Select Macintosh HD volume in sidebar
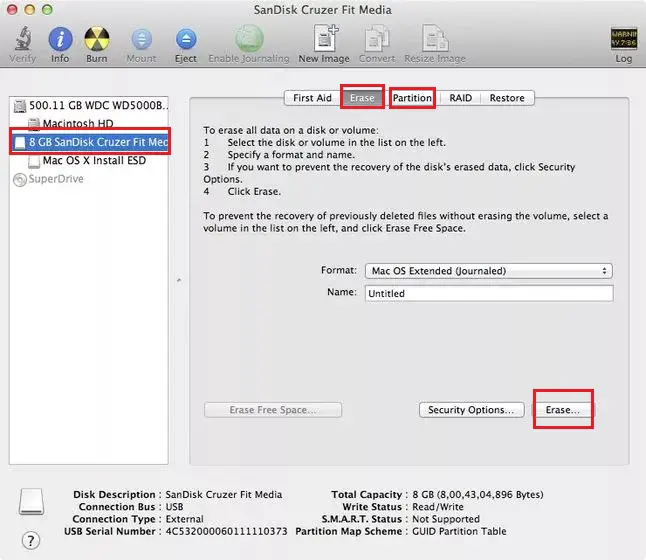This screenshot has width=646, height=560. tap(78, 123)
